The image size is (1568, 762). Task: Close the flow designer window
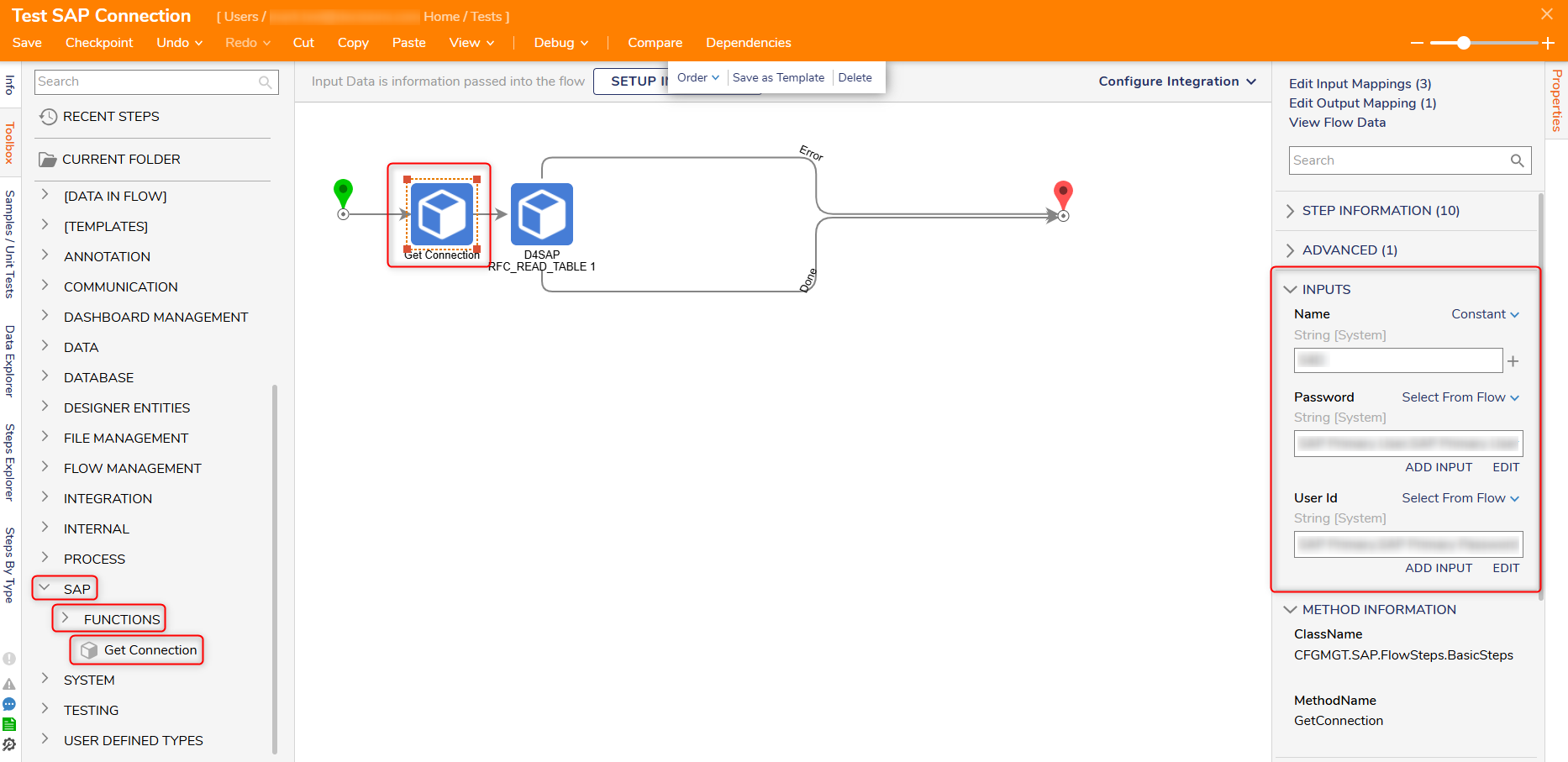coord(1547,14)
